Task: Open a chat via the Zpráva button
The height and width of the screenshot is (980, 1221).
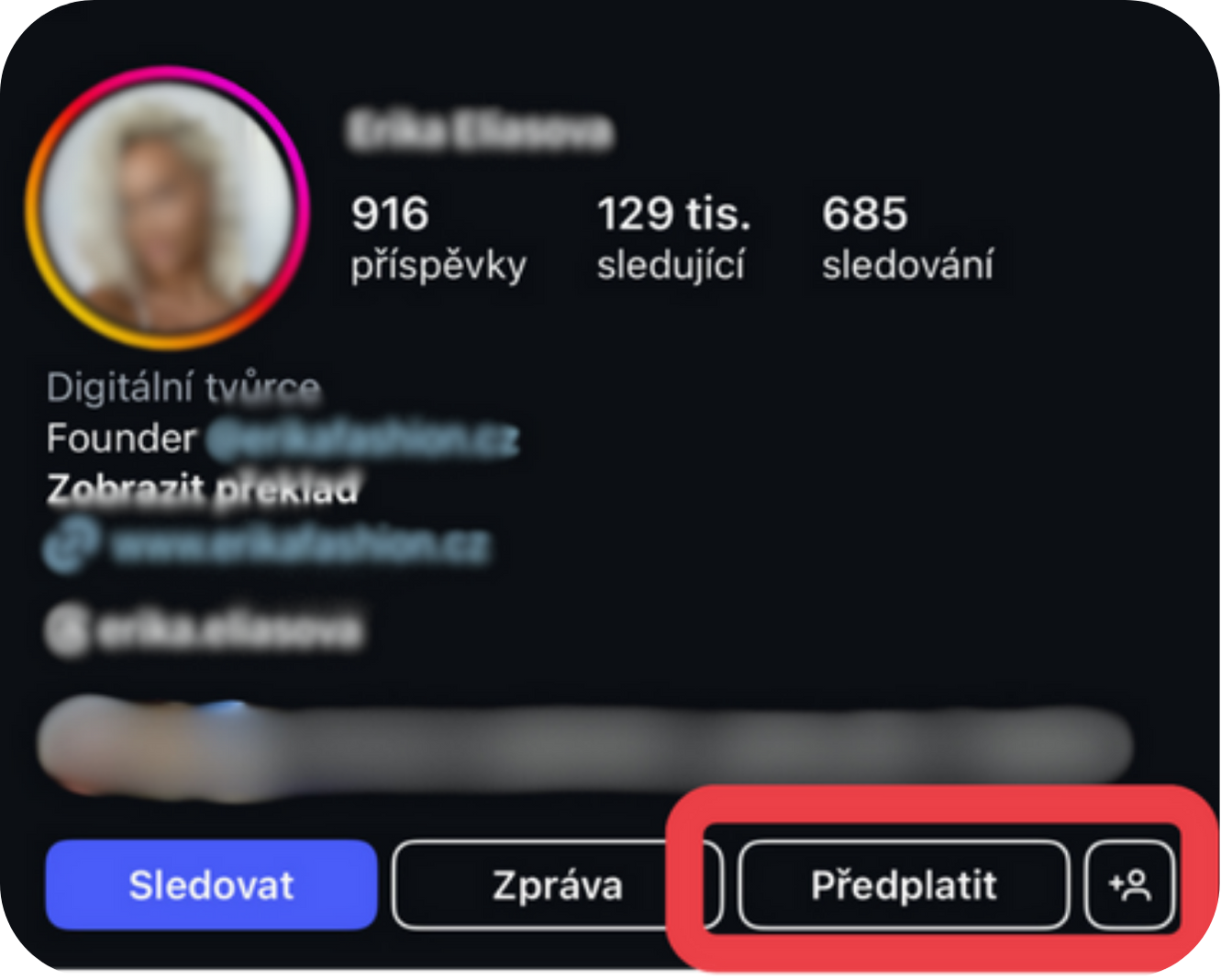Action: [x=558, y=885]
